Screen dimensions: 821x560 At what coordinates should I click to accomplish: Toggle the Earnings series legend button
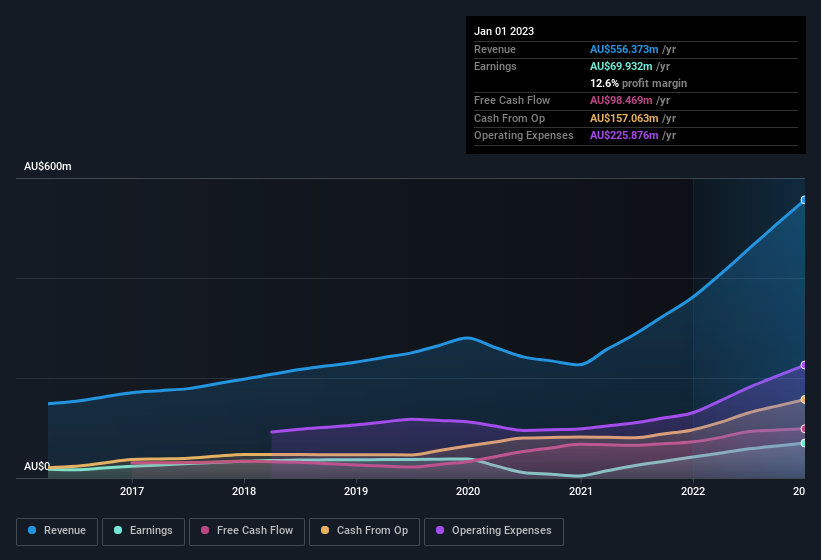pyautogui.click(x=143, y=531)
